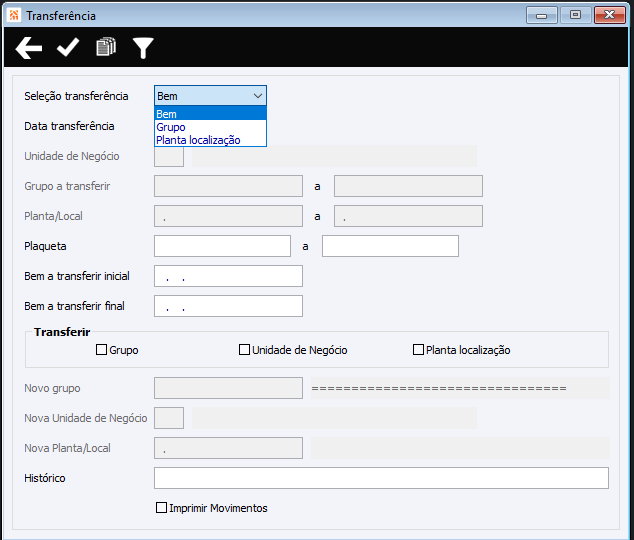
Task: Click the copy documents toolbar icon
Action: (x=106, y=47)
